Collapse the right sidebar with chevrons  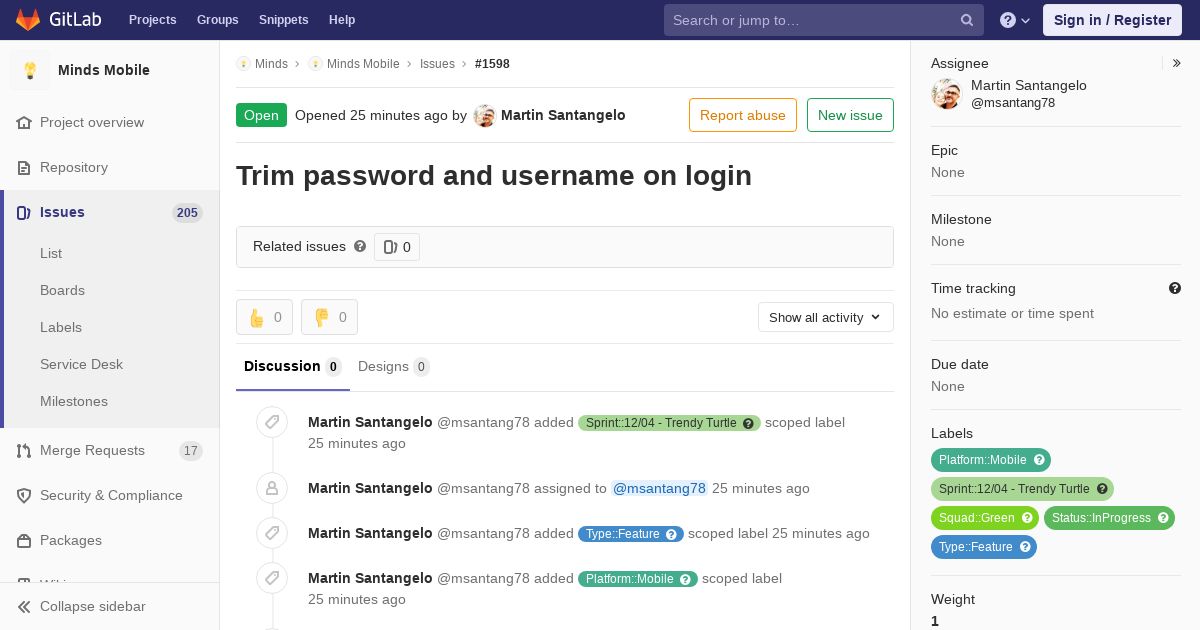point(1177,63)
